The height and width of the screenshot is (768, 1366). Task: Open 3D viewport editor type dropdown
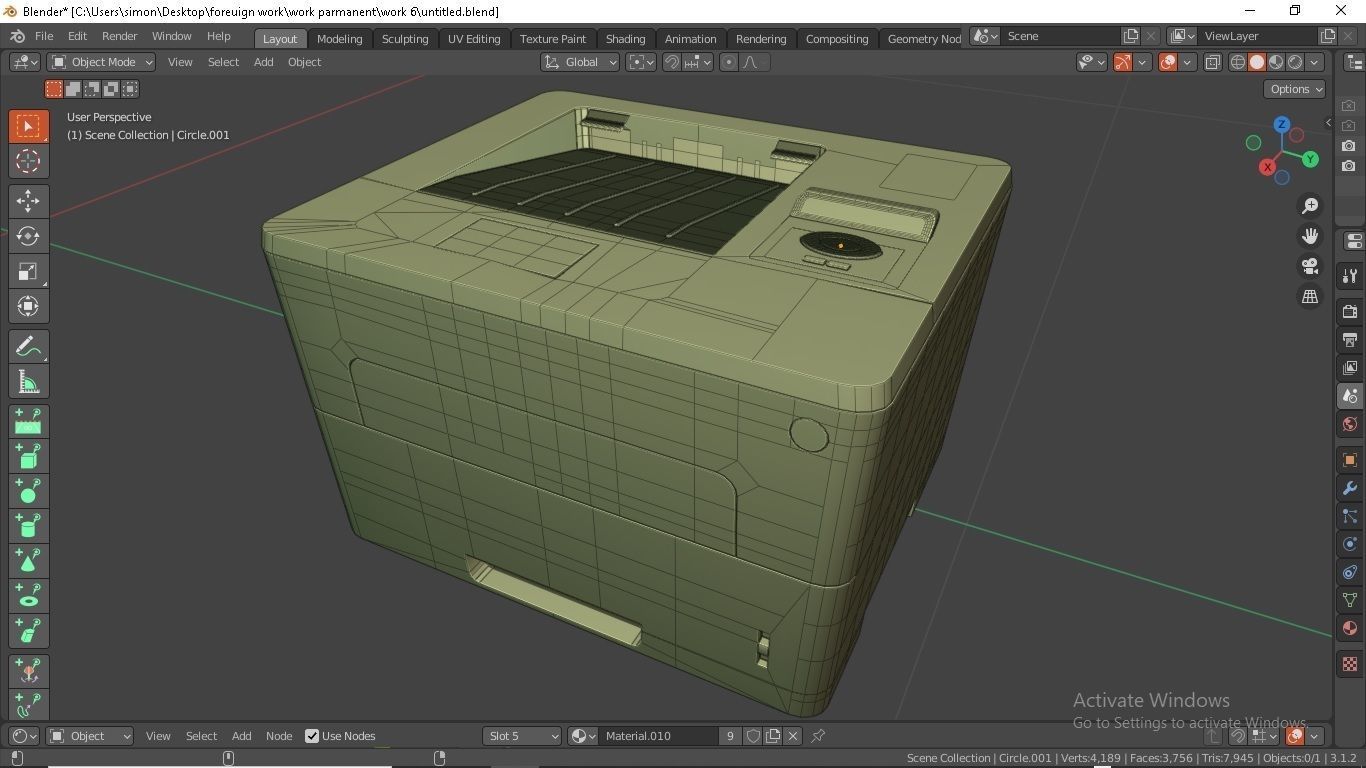24,62
